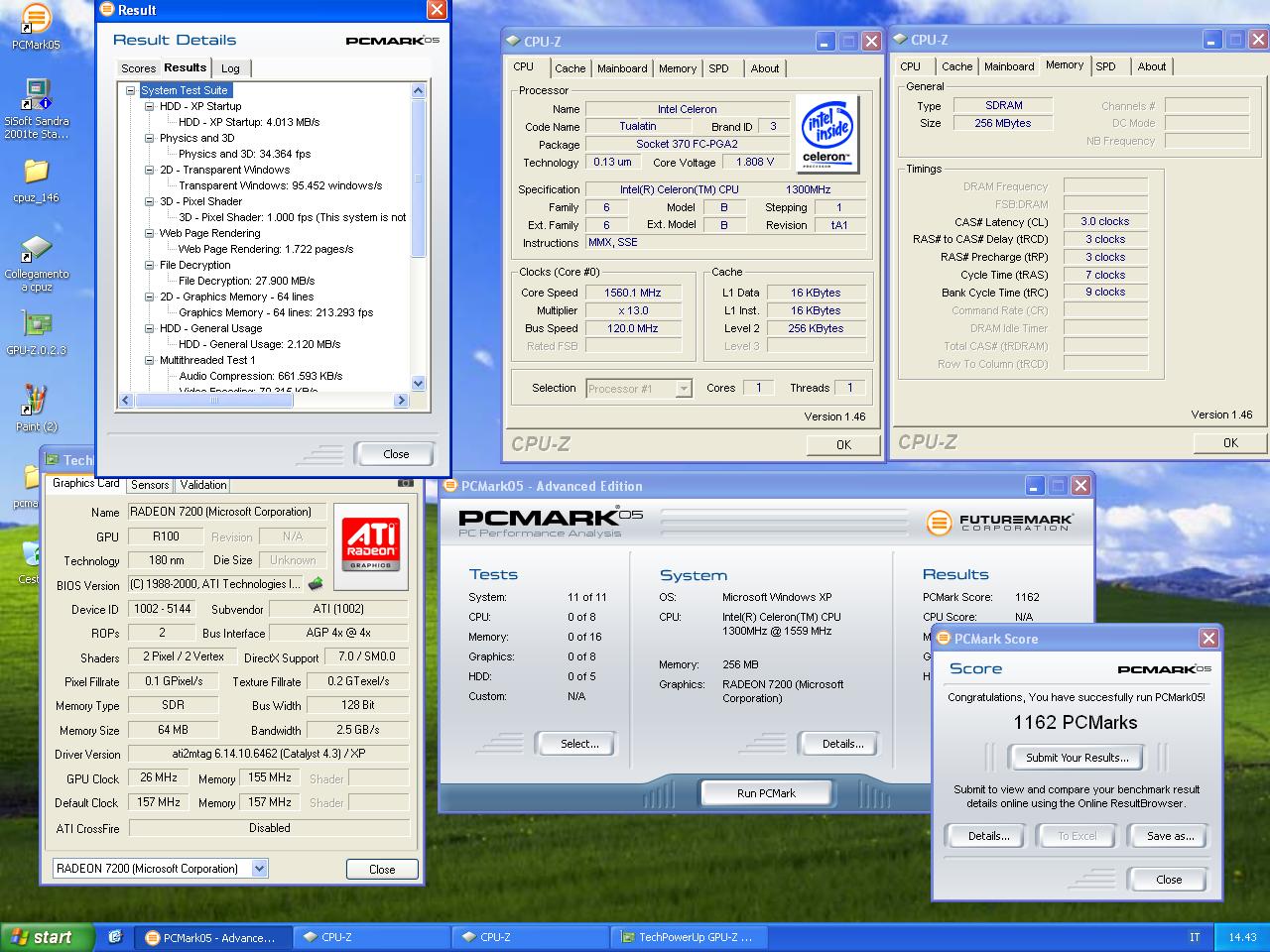
Task: Switch to PCMark05 taskbar button
Action: click(x=214, y=937)
